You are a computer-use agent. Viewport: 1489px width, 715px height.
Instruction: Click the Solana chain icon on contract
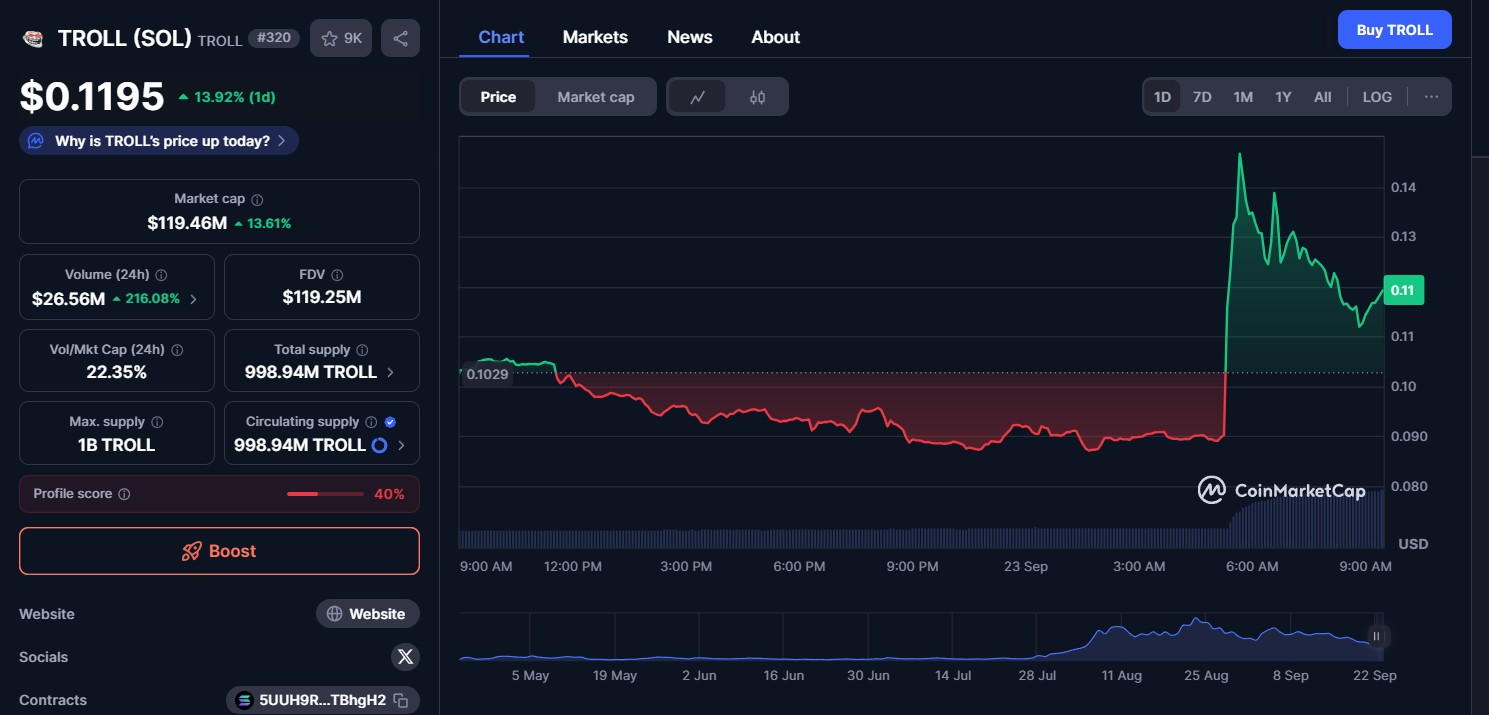click(x=244, y=700)
